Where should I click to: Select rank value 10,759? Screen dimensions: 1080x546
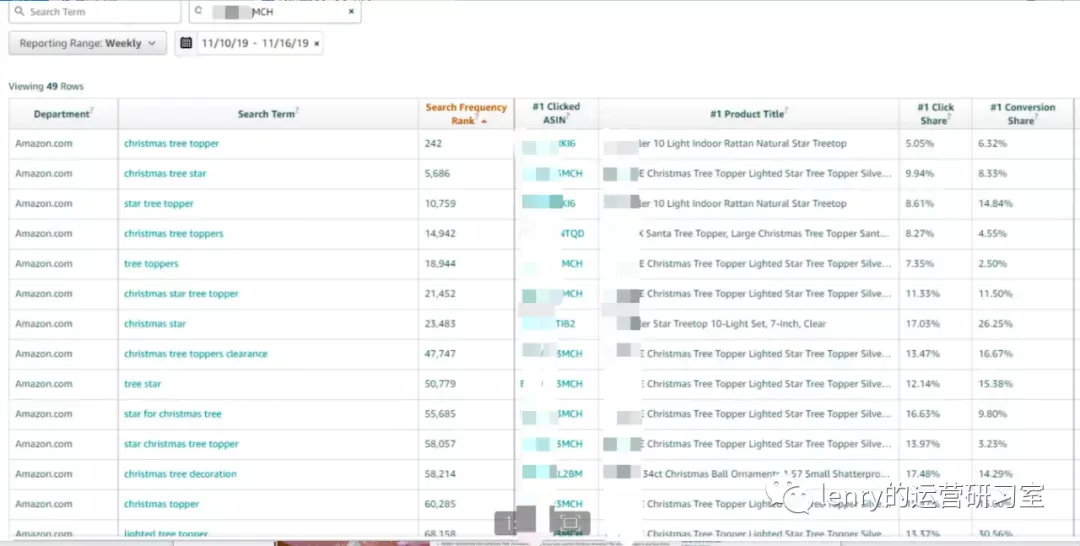439,204
